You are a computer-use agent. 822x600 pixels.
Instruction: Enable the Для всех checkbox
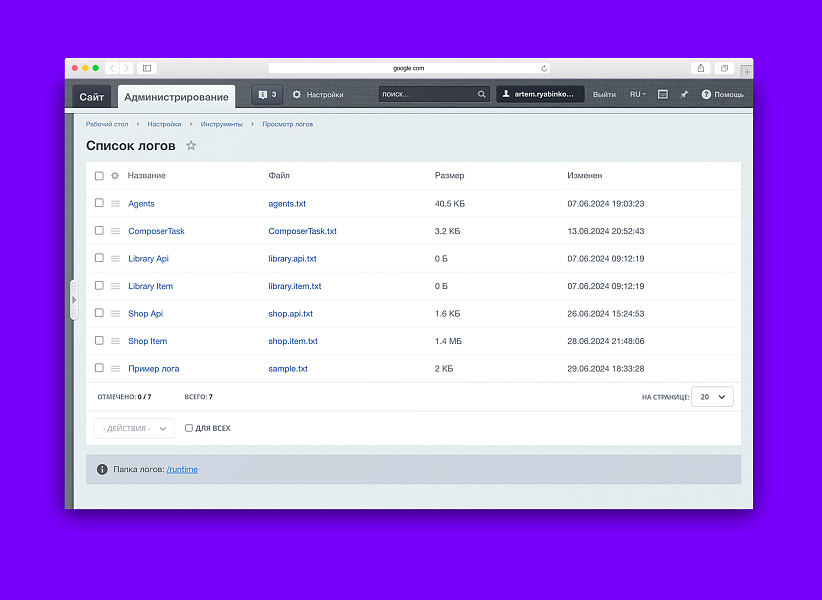click(189, 428)
